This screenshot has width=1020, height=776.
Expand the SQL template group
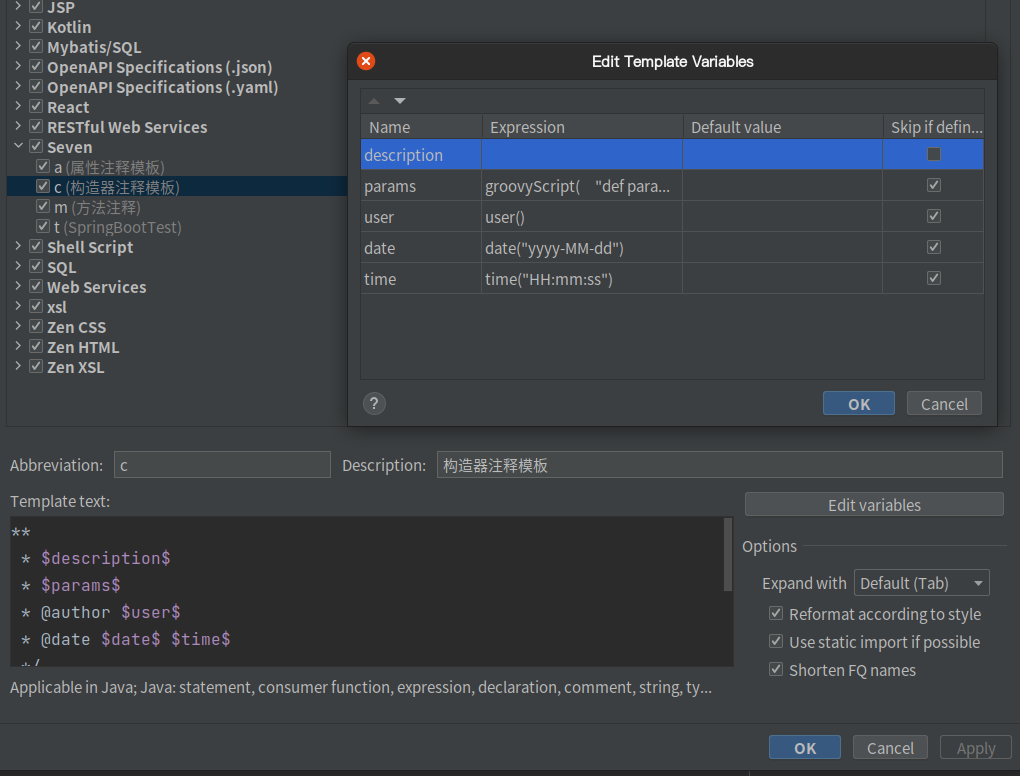click(18, 267)
